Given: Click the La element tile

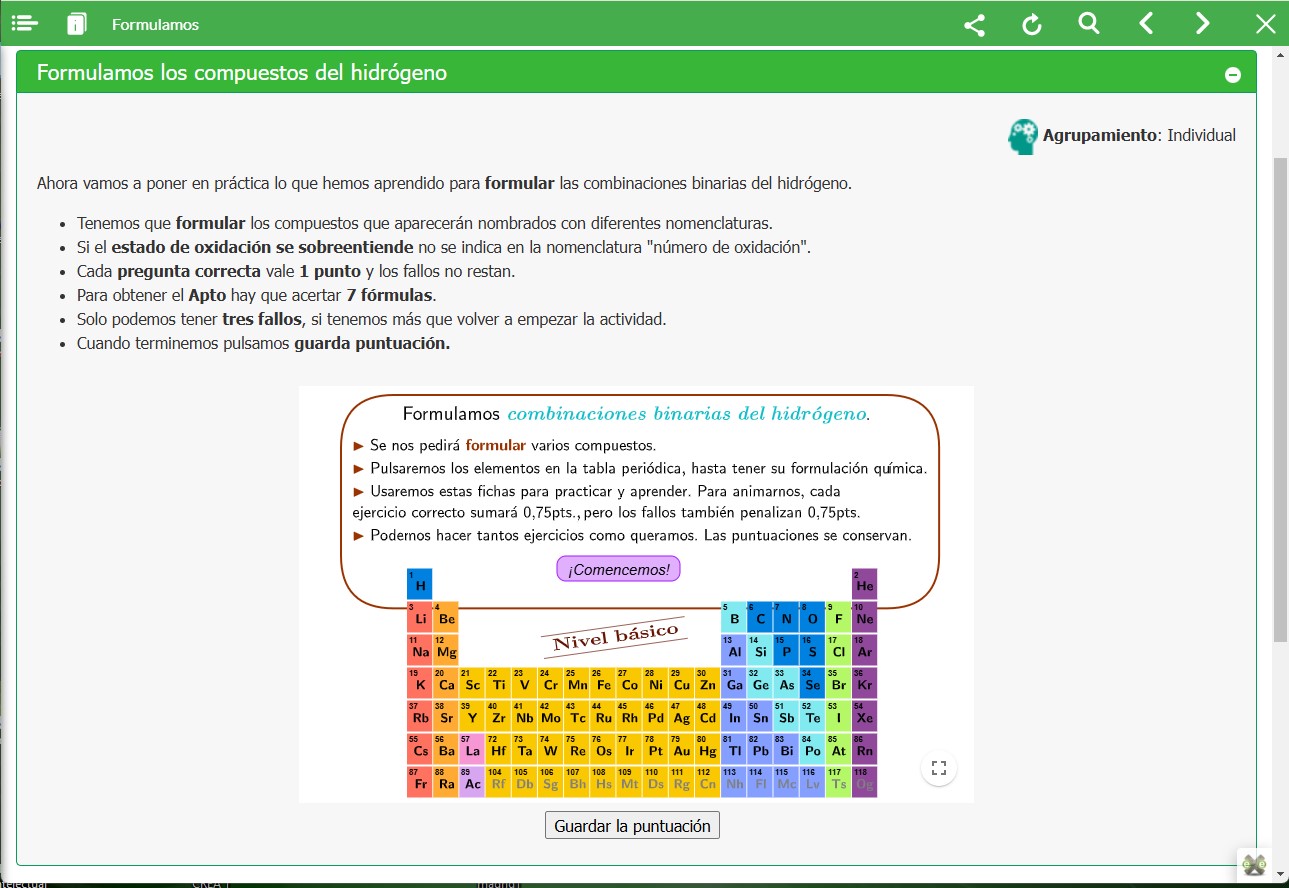Looking at the screenshot, I should [x=472, y=749].
